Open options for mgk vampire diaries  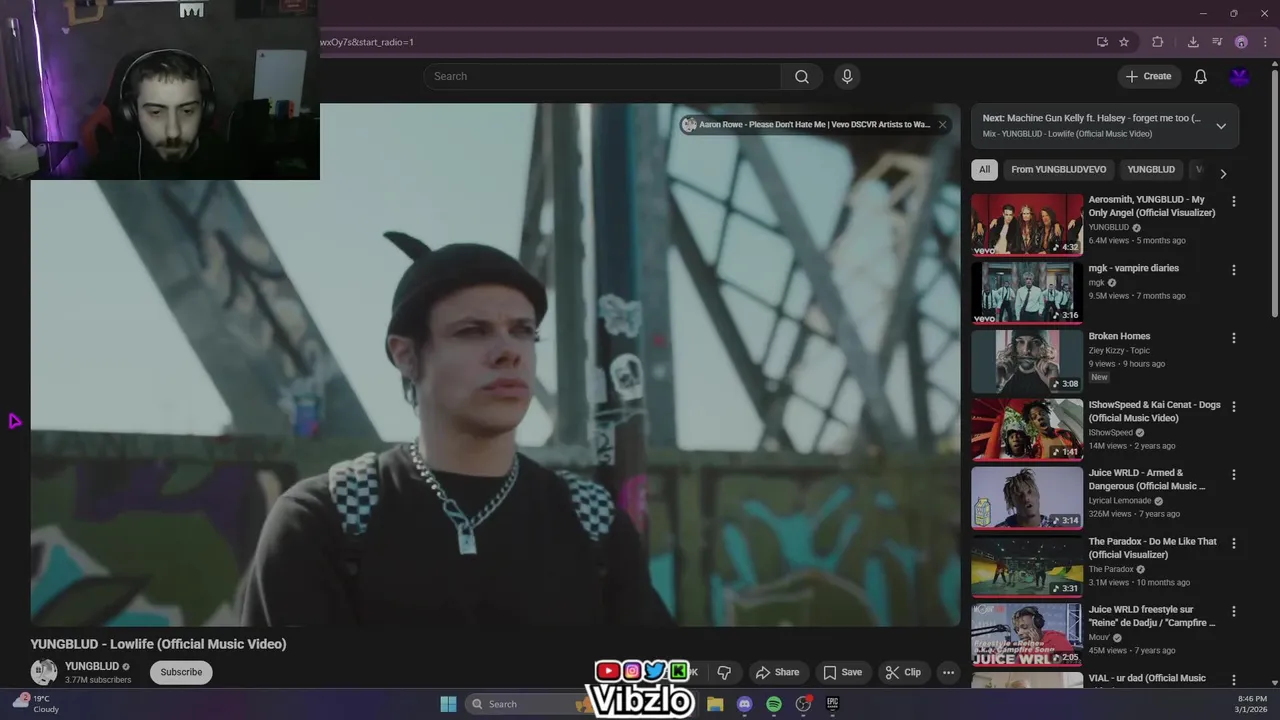(x=1234, y=270)
